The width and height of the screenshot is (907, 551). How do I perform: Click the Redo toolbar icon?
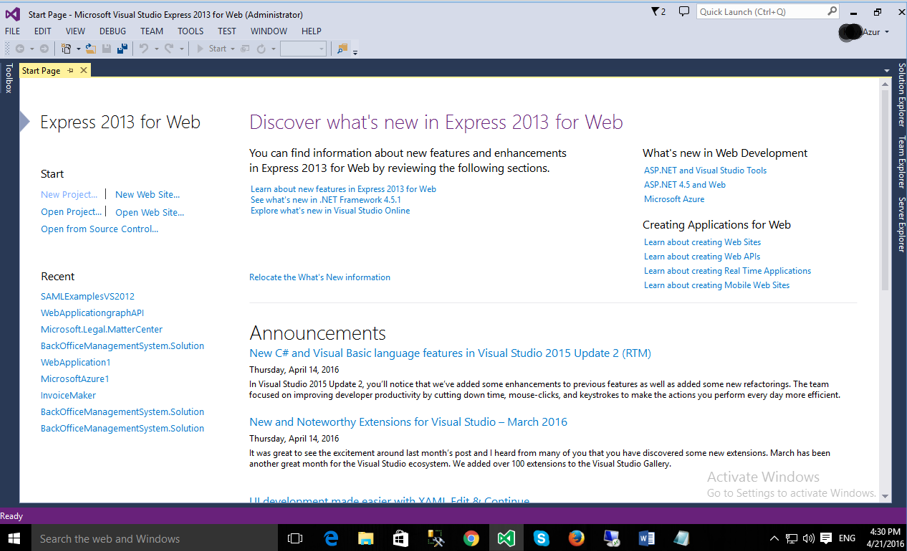tap(169, 49)
